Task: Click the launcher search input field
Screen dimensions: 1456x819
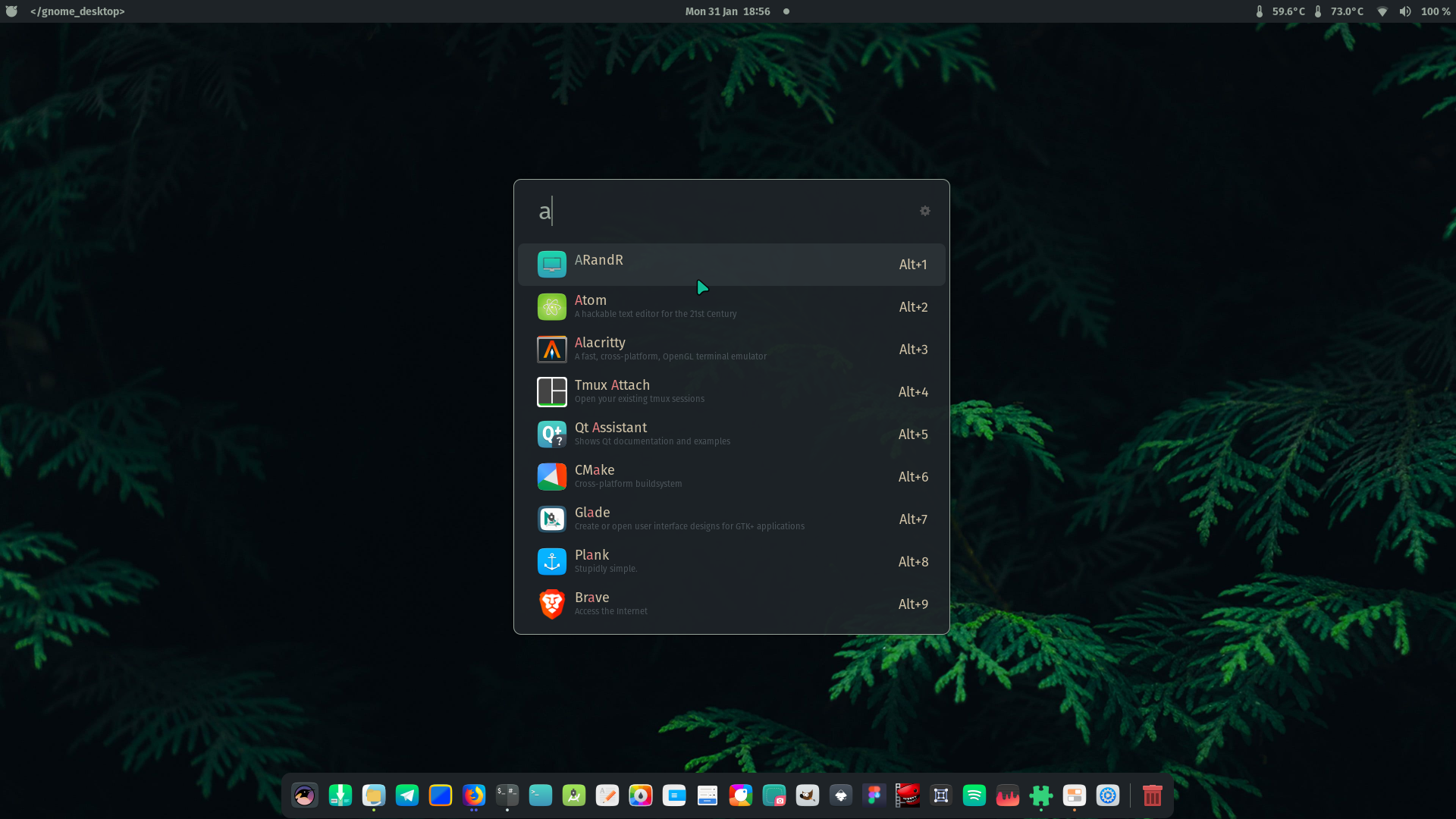Action: click(720, 211)
